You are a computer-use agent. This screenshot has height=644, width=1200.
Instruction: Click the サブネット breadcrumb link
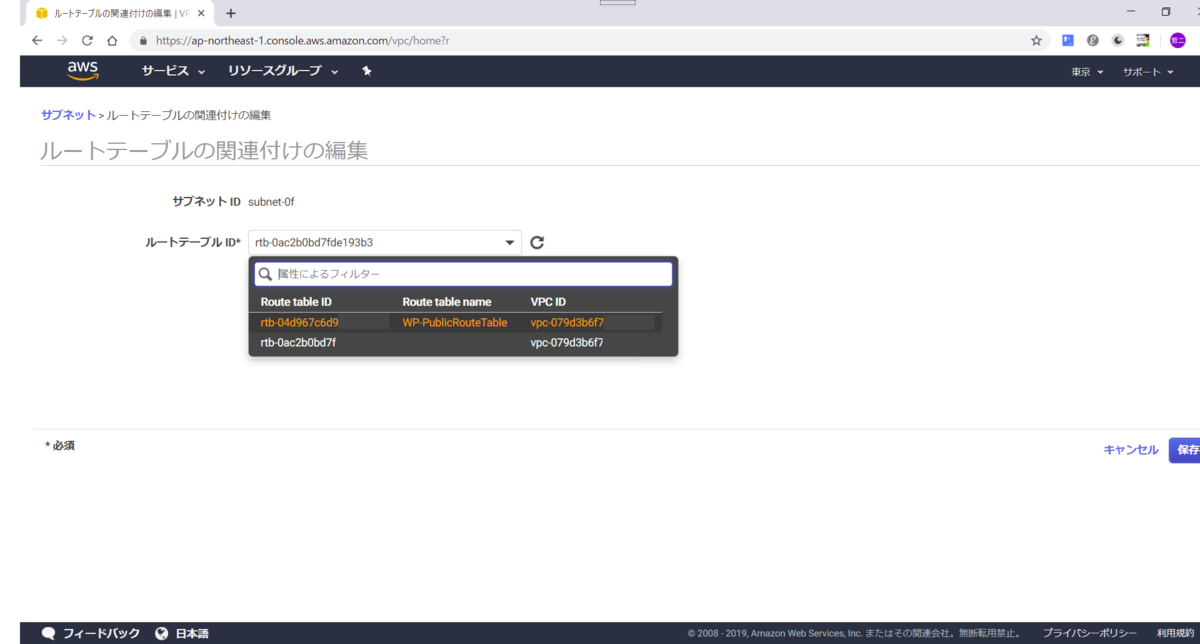click(67, 115)
